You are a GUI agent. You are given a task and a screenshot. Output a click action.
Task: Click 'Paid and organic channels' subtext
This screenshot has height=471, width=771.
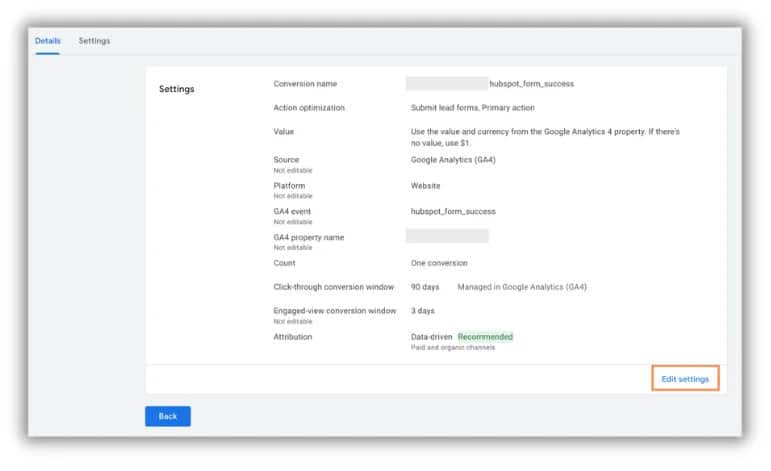pyautogui.click(x=453, y=348)
